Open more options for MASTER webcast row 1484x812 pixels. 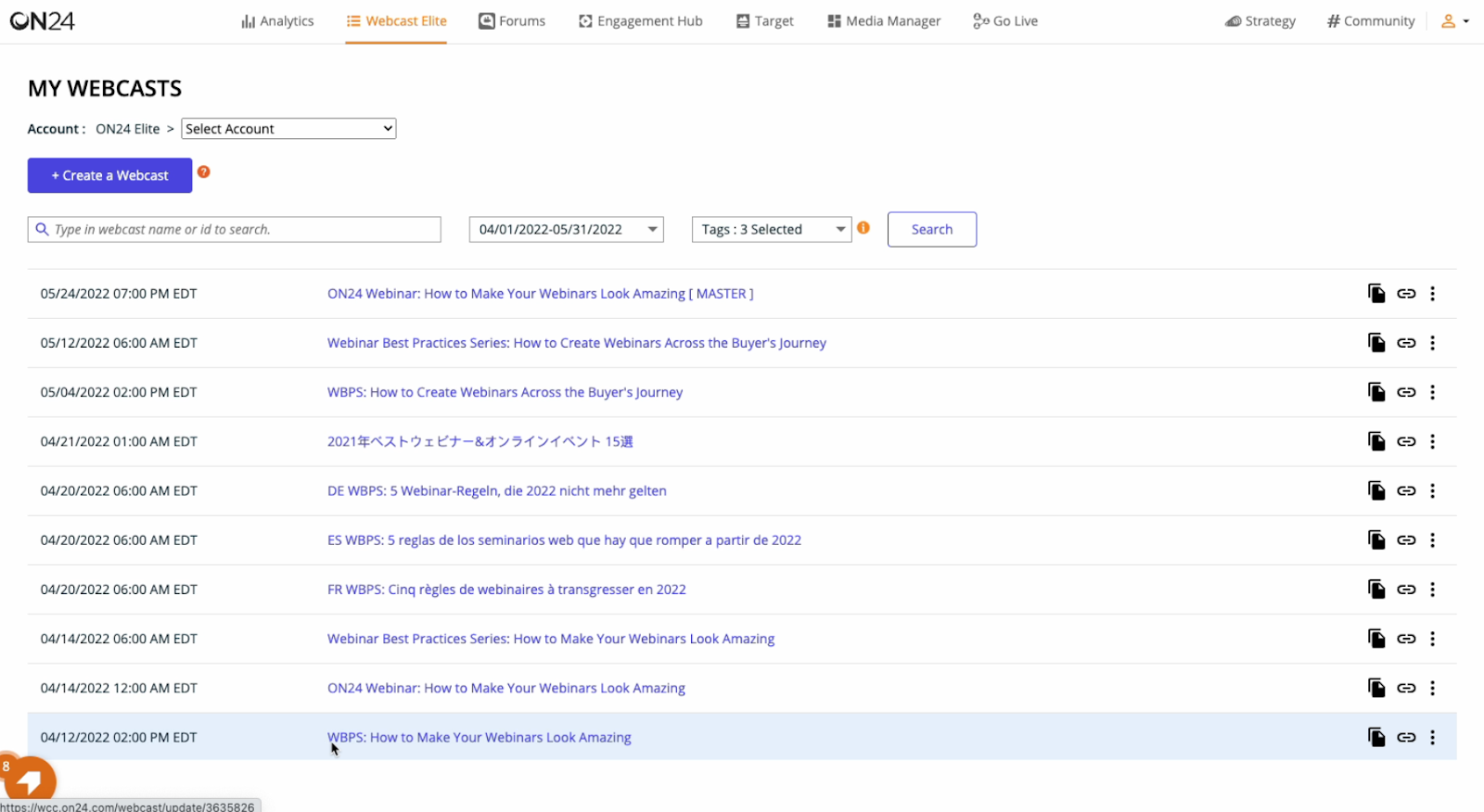click(1433, 294)
